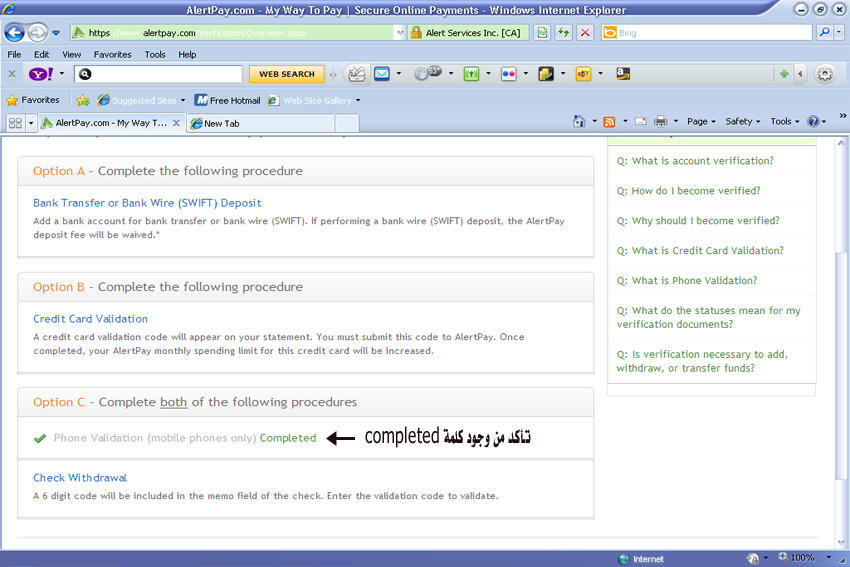Viewport: 850px width, 567px height.
Task: Open the Credit Card Validation link
Action: point(90,319)
